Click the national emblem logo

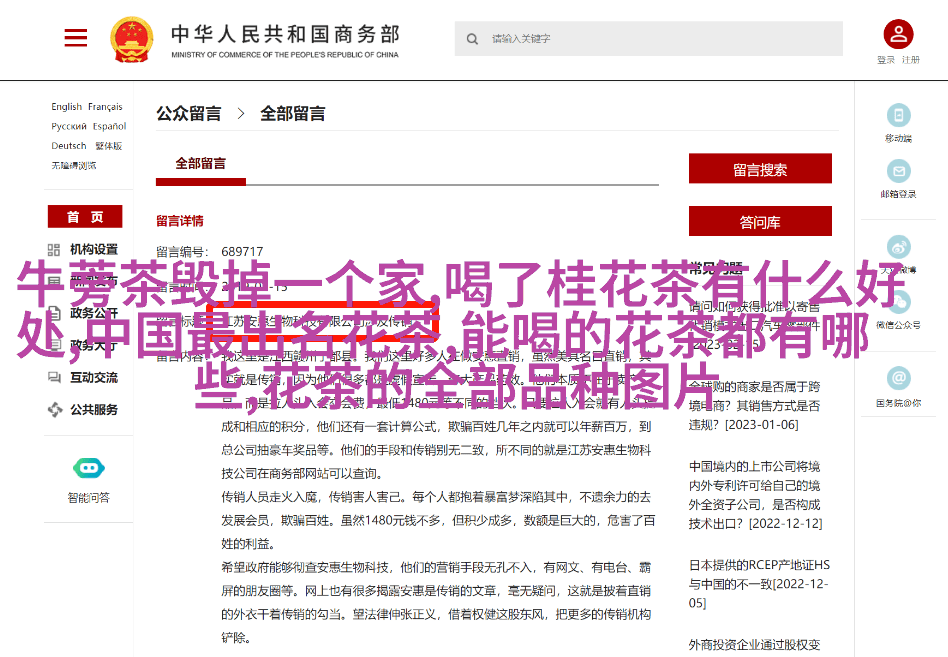131,39
